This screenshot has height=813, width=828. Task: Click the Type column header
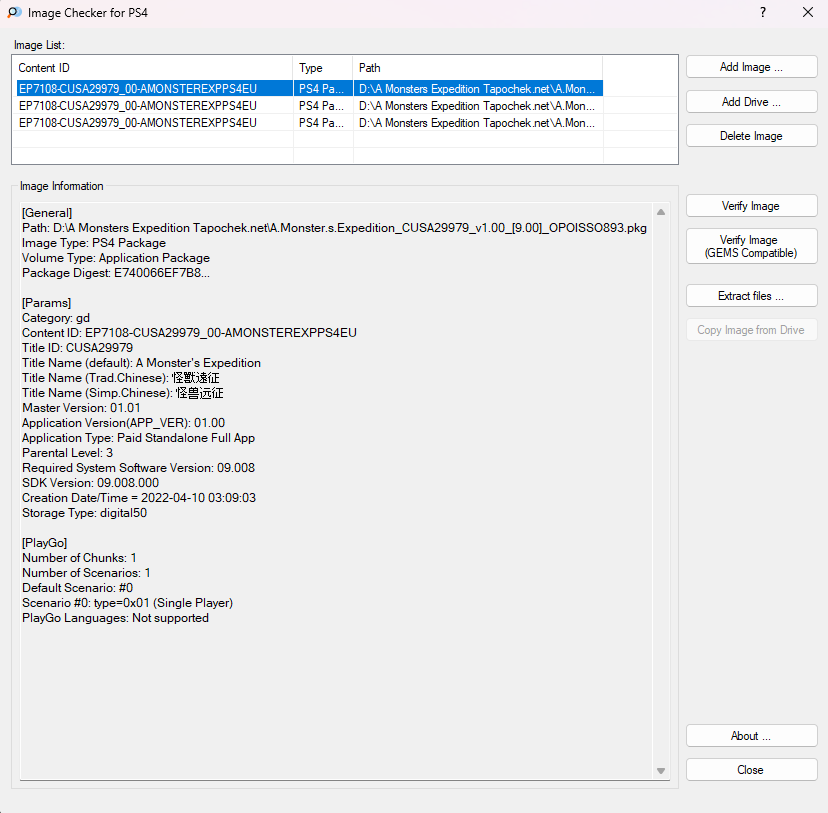coord(323,68)
